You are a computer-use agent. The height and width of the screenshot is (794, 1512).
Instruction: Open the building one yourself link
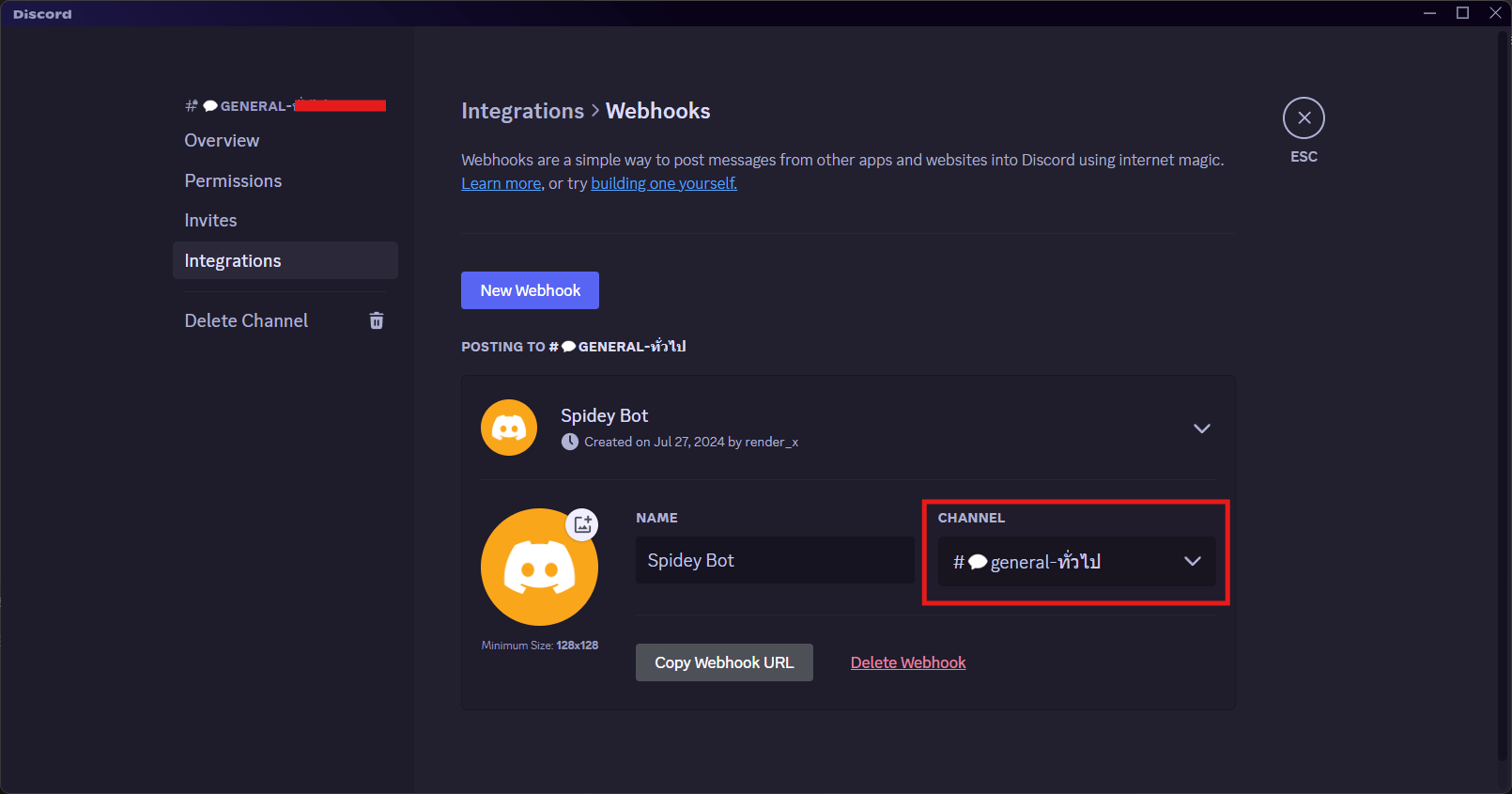(664, 183)
